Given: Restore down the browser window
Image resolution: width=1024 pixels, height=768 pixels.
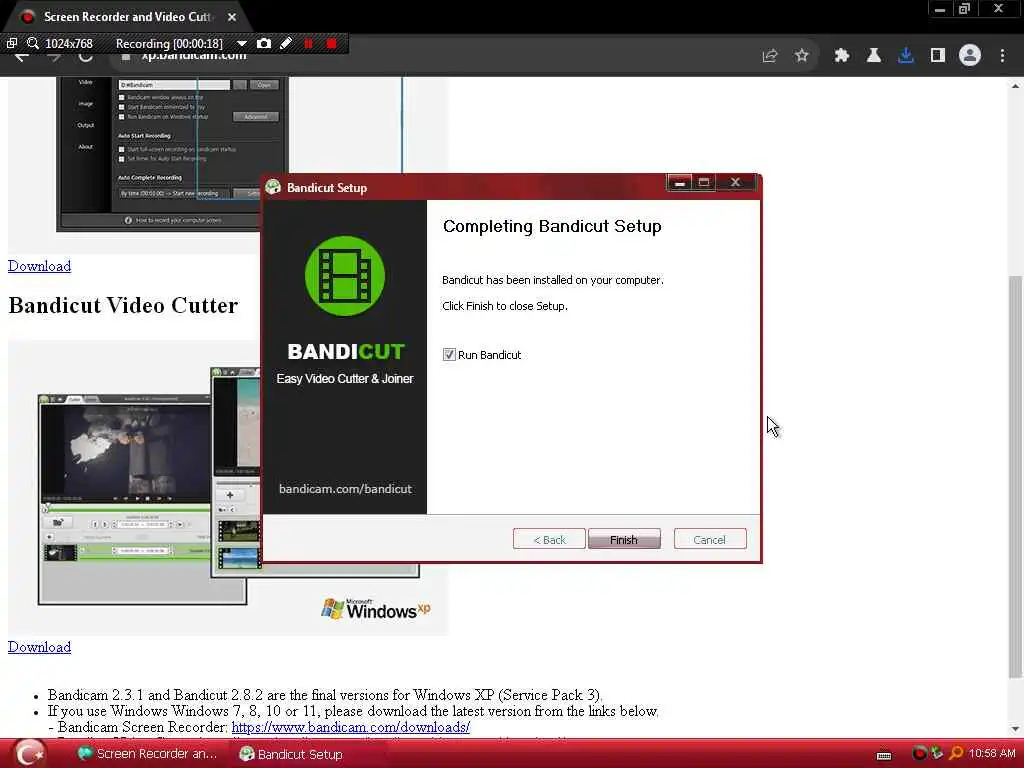Looking at the screenshot, I should click(x=964, y=9).
